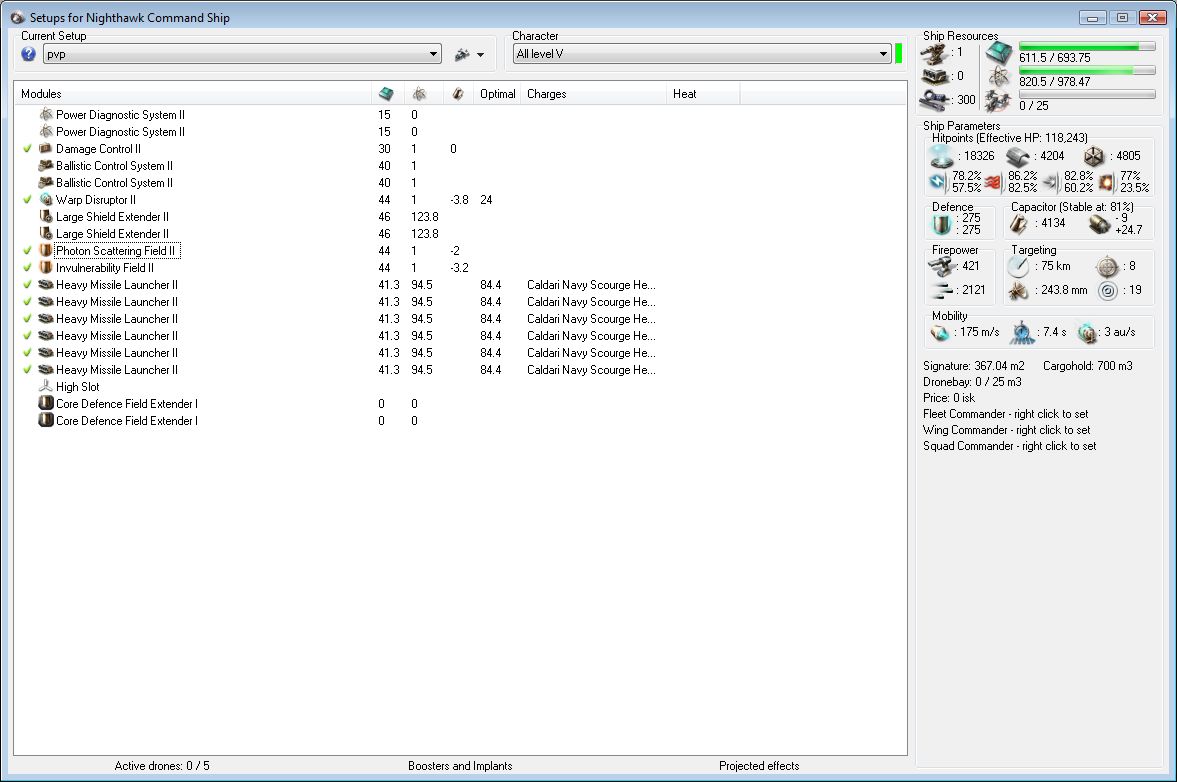Click 'Fleet Commander - right click to set'
This screenshot has width=1177, height=782.
[x=1005, y=414]
